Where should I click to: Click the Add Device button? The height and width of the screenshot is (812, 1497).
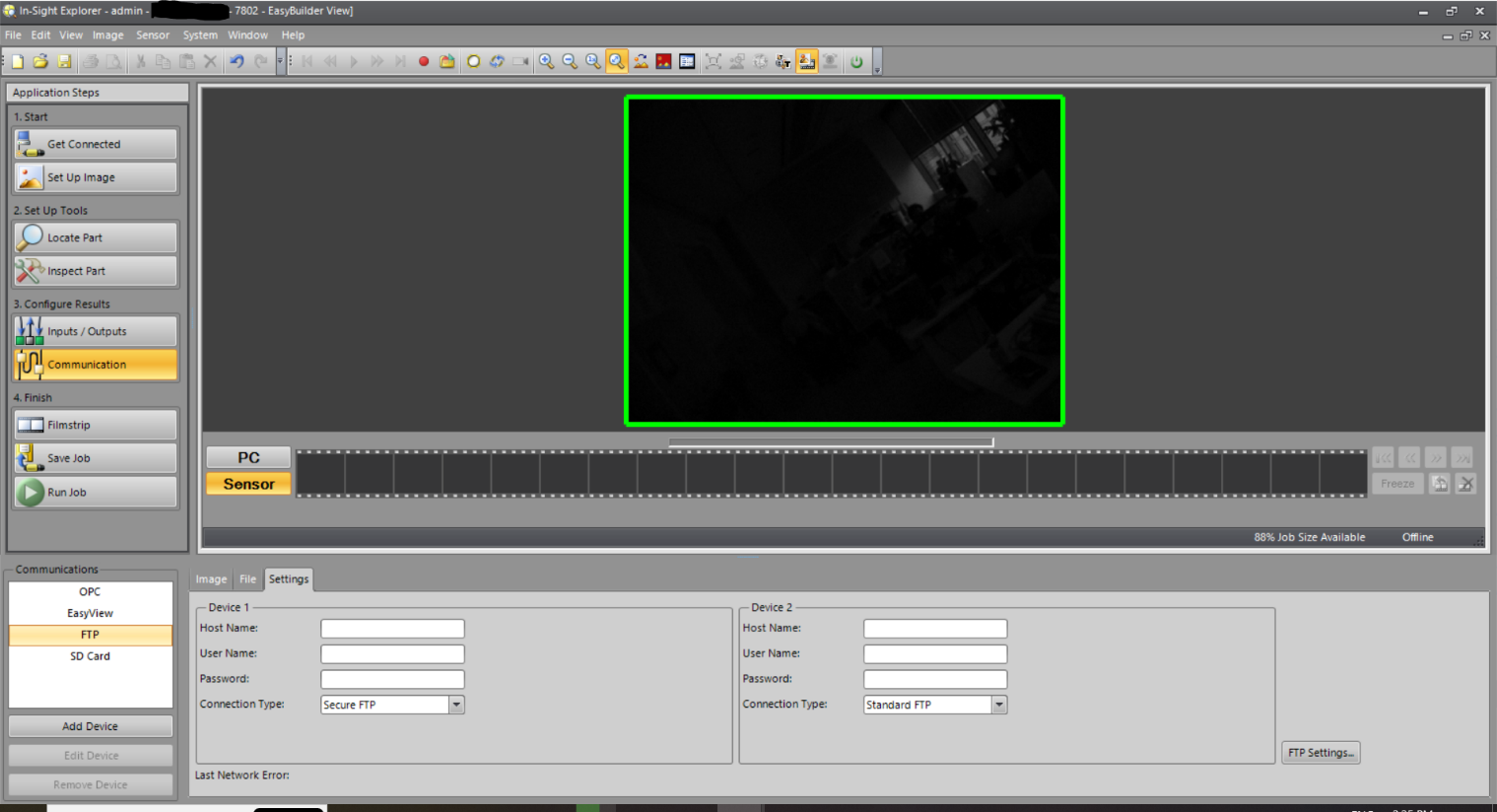(90, 725)
